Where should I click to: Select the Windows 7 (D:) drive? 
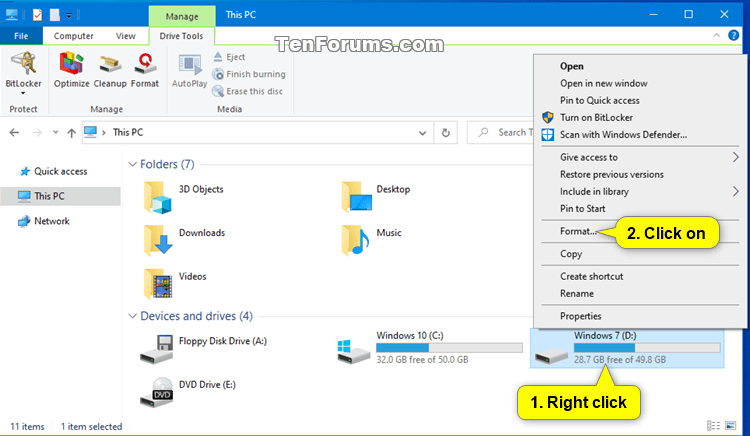(627, 348)
